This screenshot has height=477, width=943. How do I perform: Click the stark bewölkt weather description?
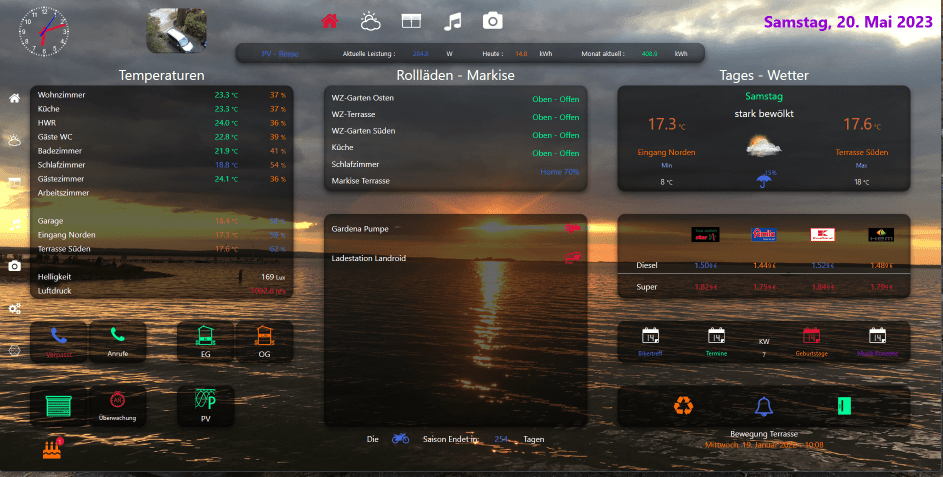click(x=764, y=114)
